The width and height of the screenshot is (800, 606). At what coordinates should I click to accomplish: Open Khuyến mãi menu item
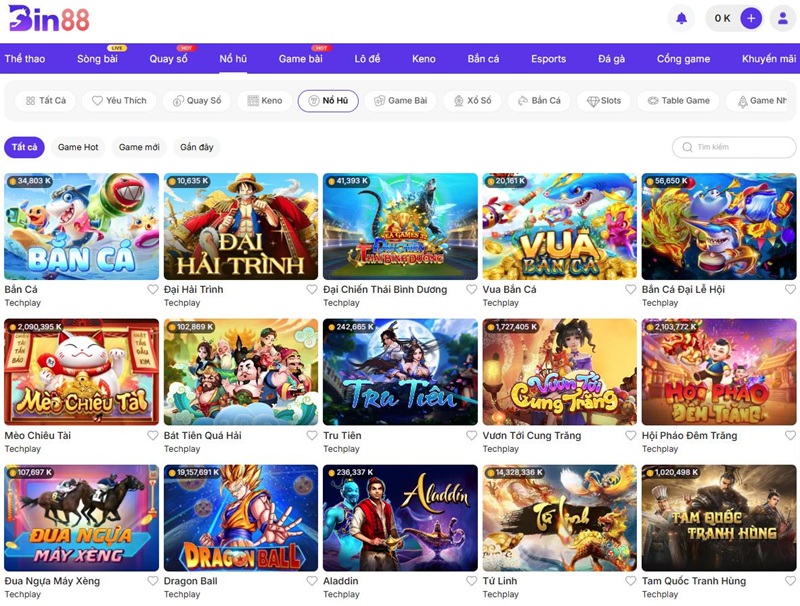[769, 59]
